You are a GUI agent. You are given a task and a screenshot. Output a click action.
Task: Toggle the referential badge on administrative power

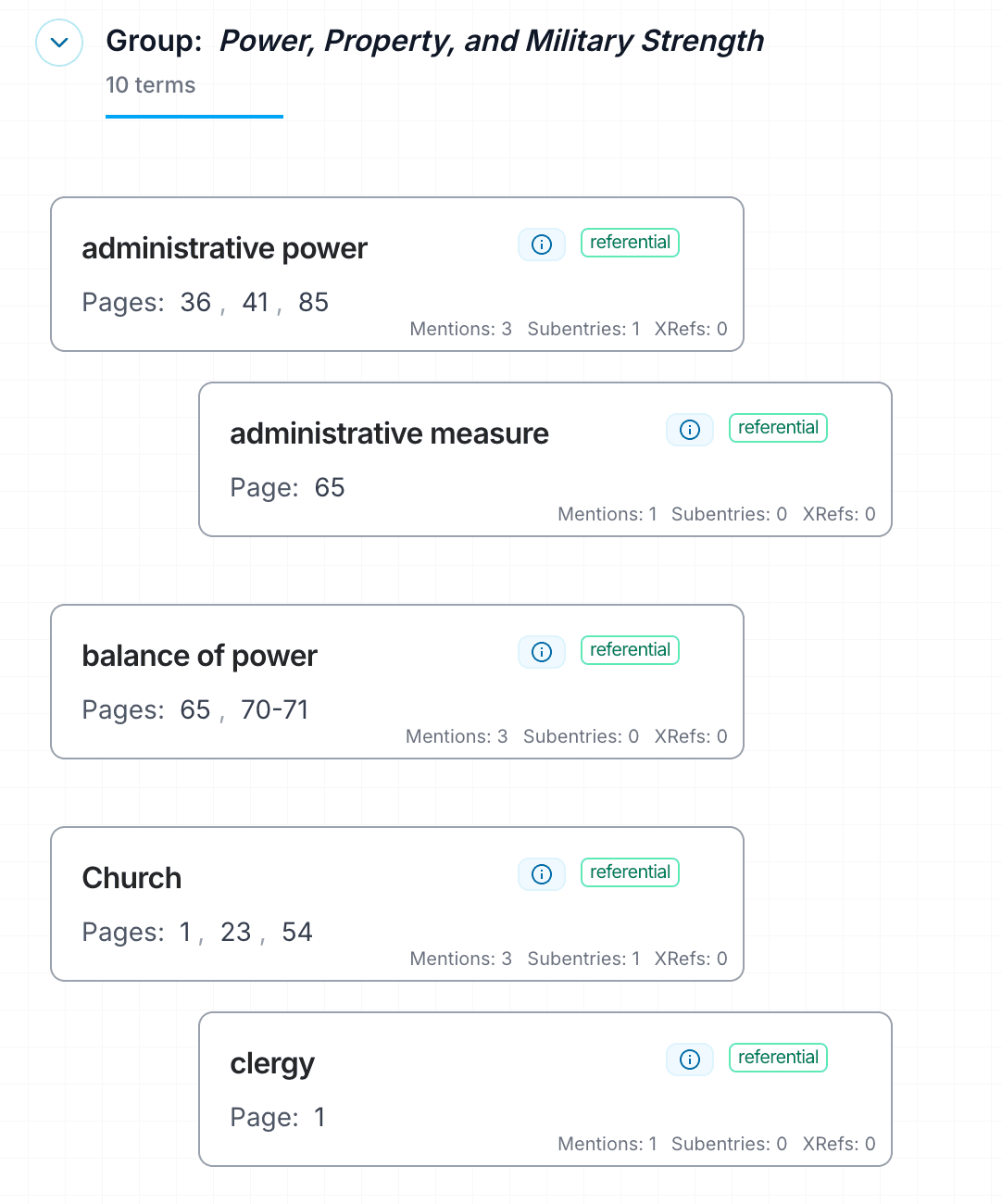click(630, 242)
